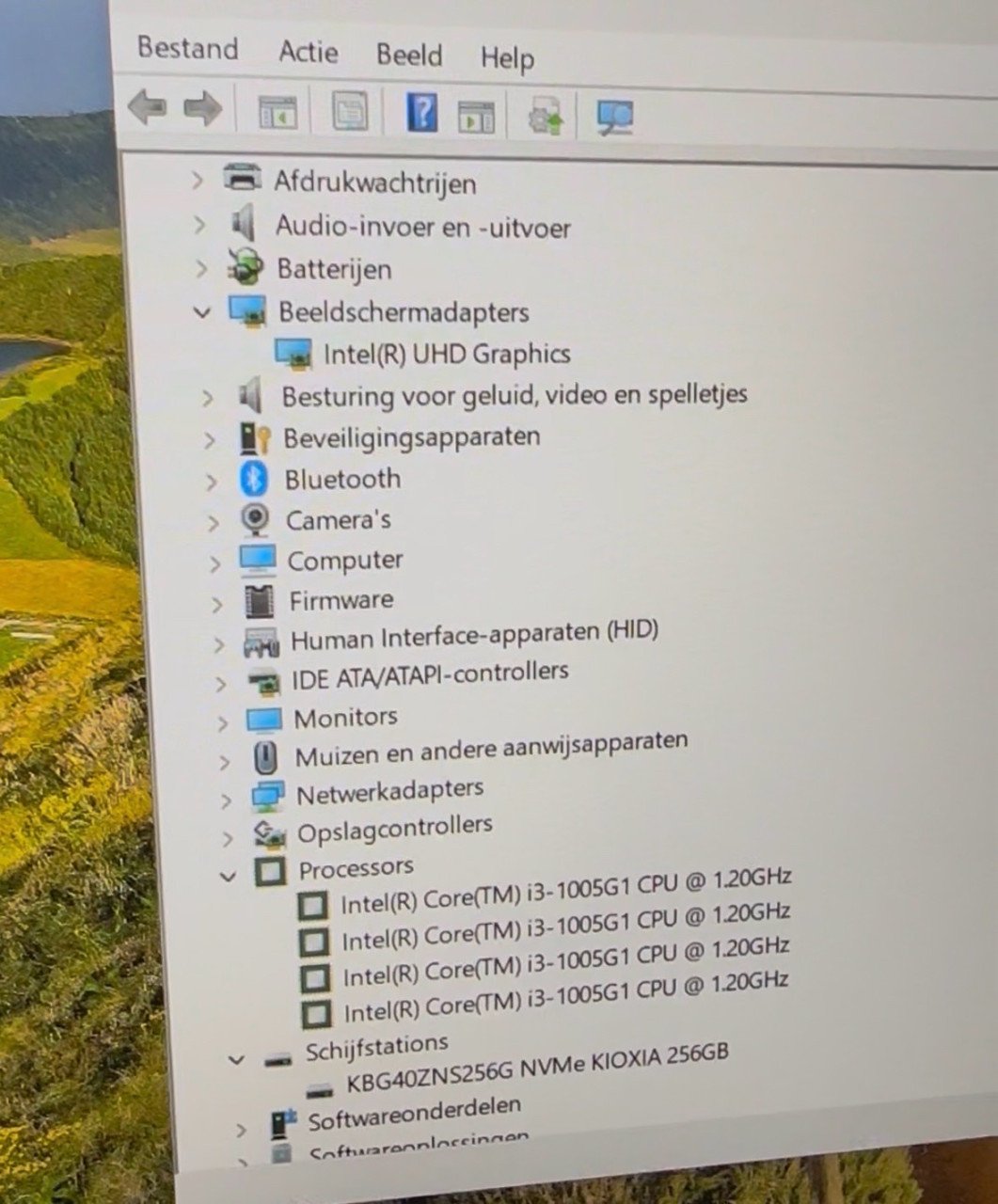Collapse the Processors category
Viewport: 998px width, 1204px height.
[x=228, y=876]
